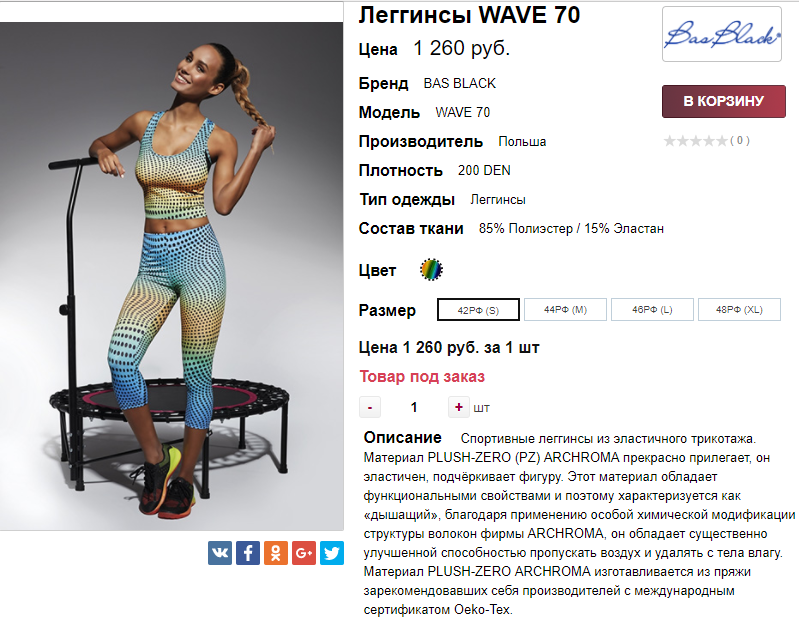Select size 44РФ (M)
799x630 pixels.
[565, 309]
